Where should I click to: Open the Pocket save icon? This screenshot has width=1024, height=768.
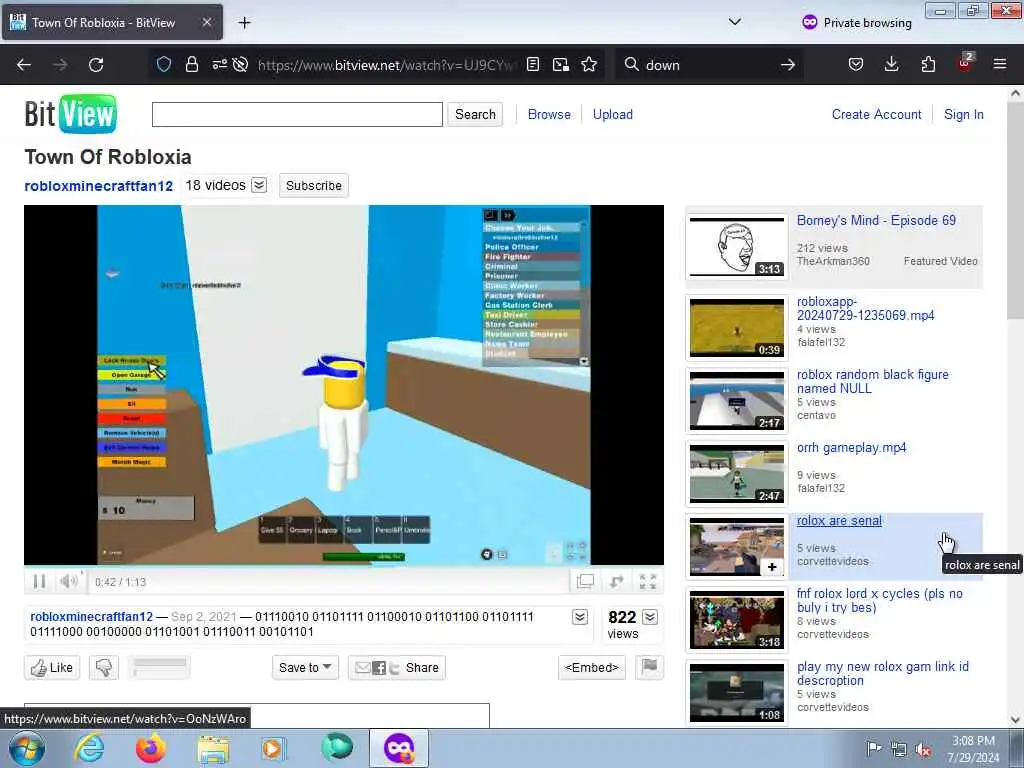click(x=856, y=64)
